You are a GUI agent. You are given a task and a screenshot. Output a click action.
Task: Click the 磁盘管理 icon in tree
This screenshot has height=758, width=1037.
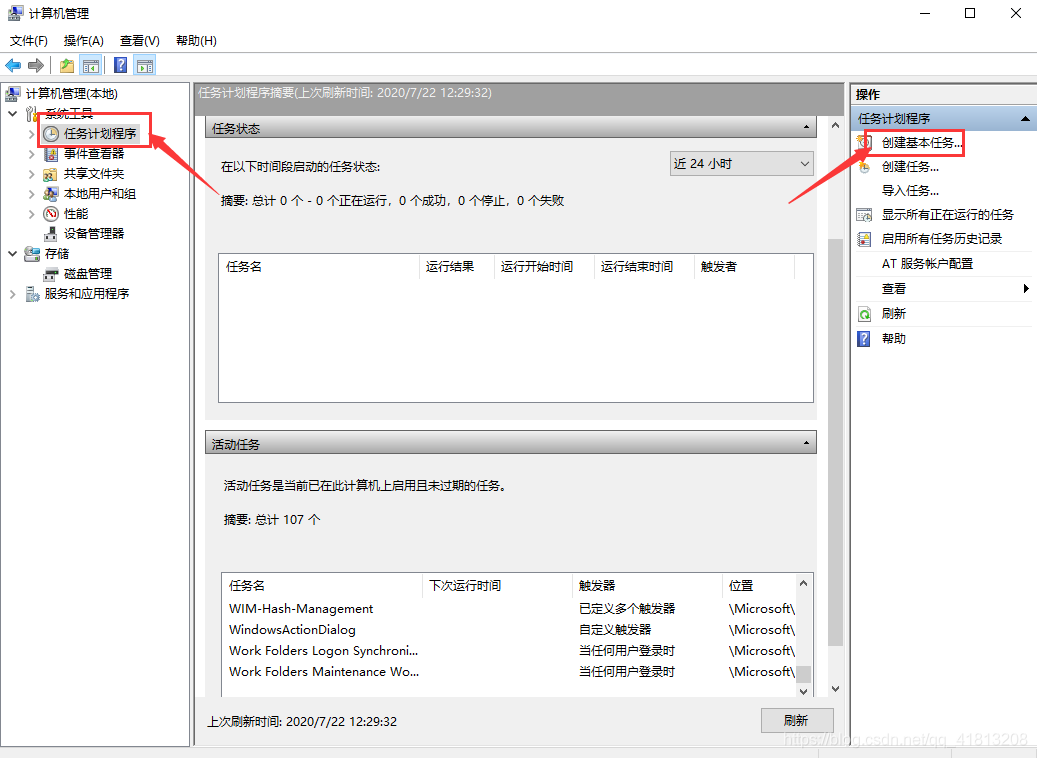[x=51, y=274]
